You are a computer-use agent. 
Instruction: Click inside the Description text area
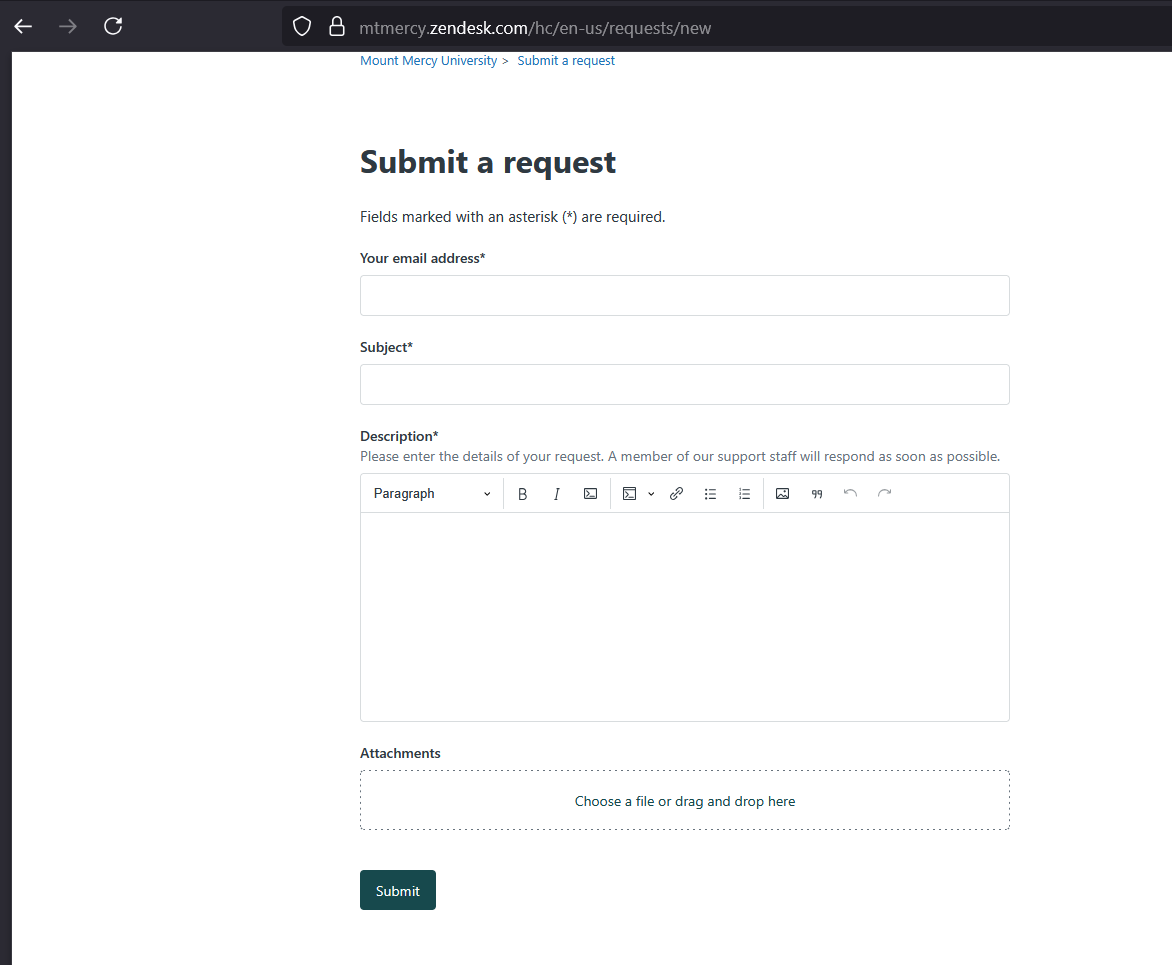click(x=684, y=615)
